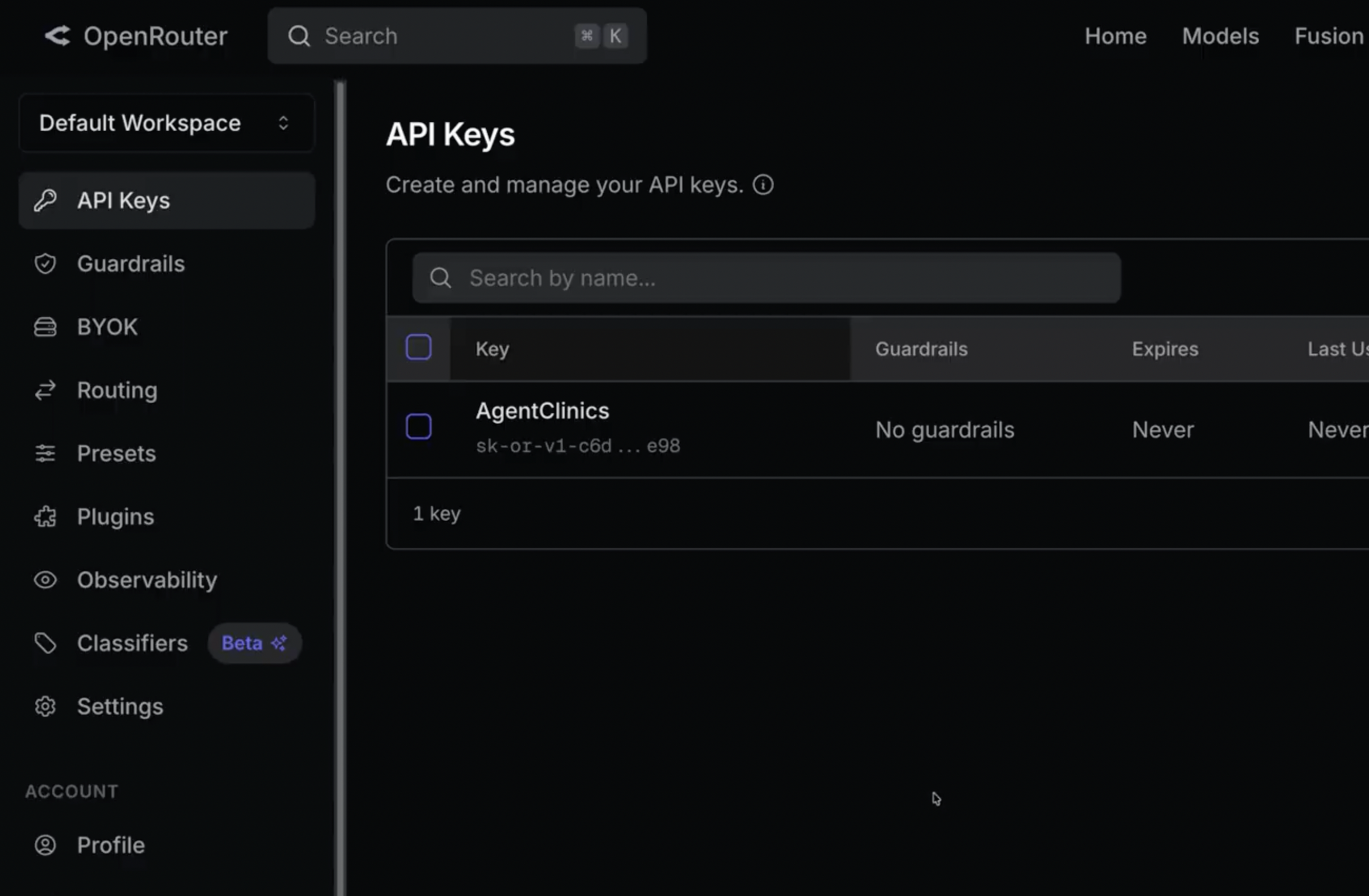Click the 1 key count text
Image resolution: width=1369 pixels, height=896 pixels.
click(x=437, y=514)
